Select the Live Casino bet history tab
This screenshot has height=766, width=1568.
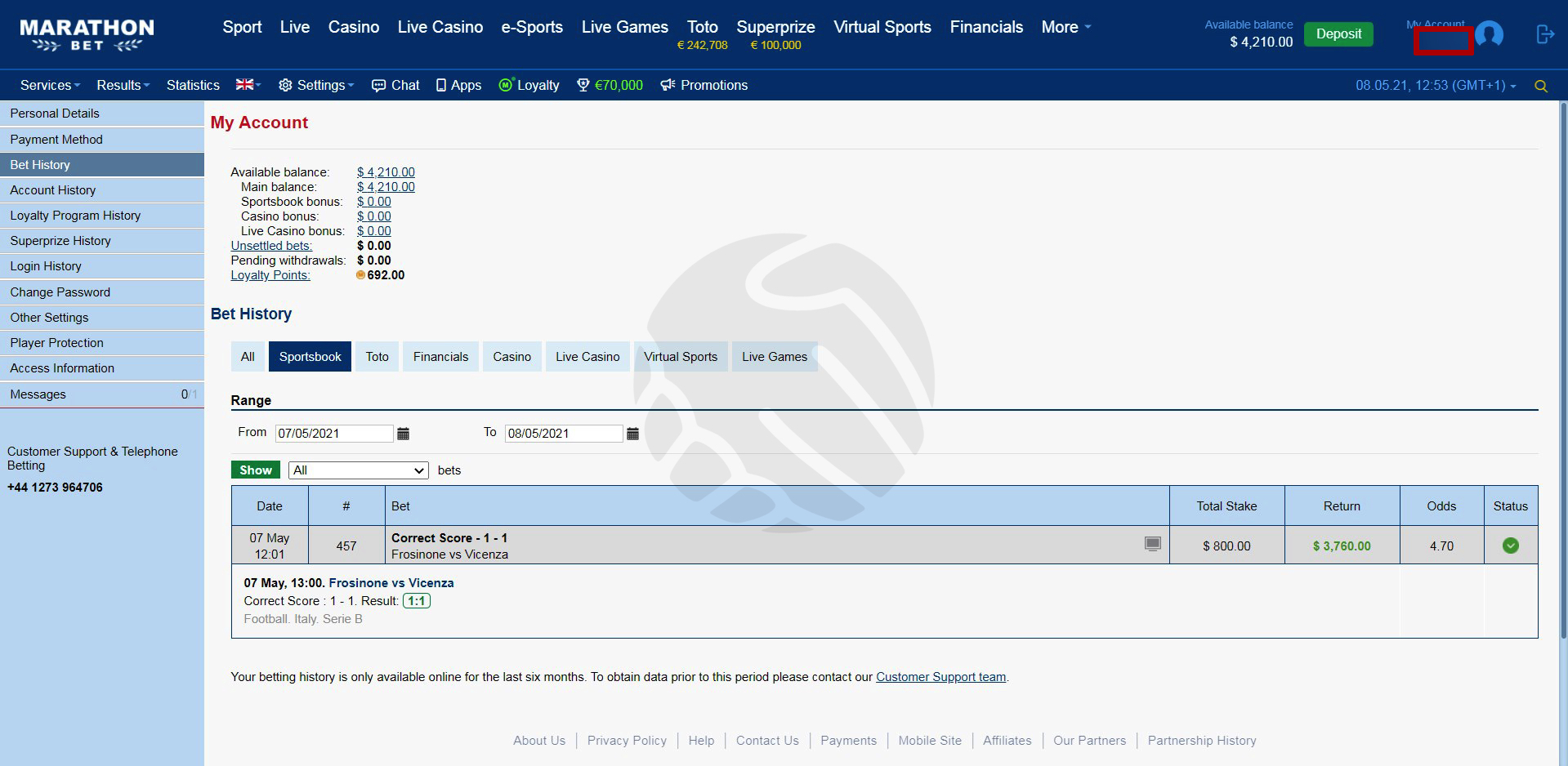point(588,357)
